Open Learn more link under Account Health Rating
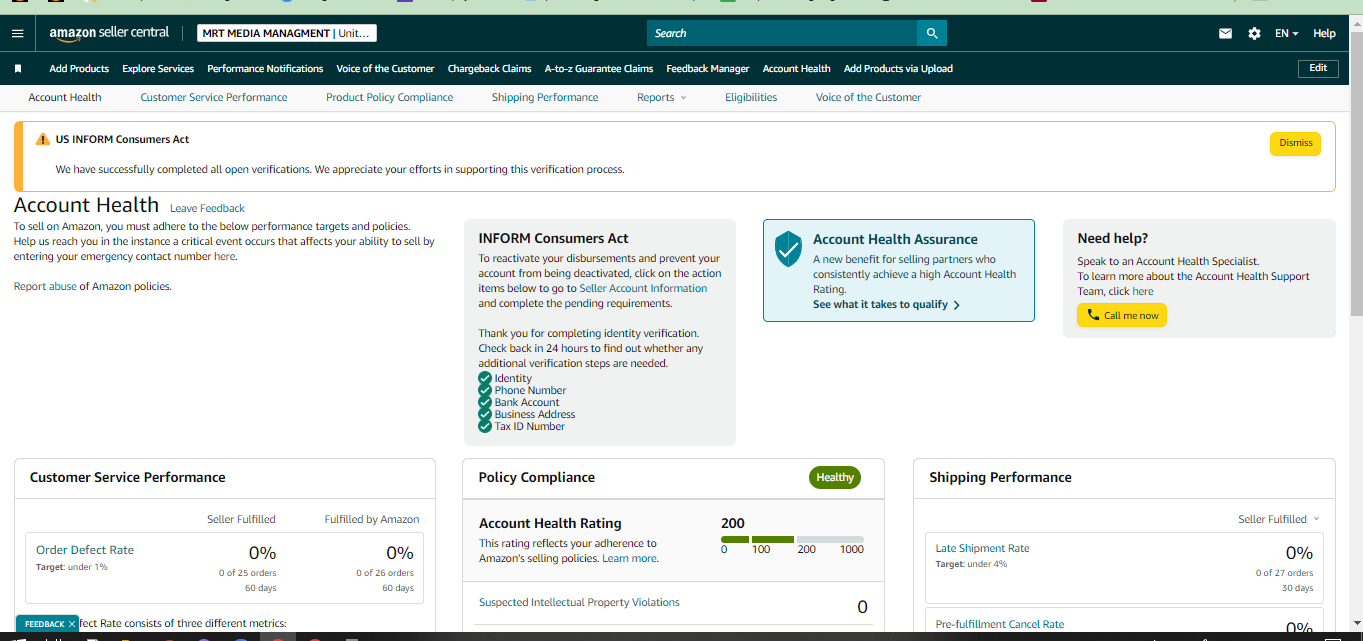This screenshot has width=1363, height=641. 629,558
